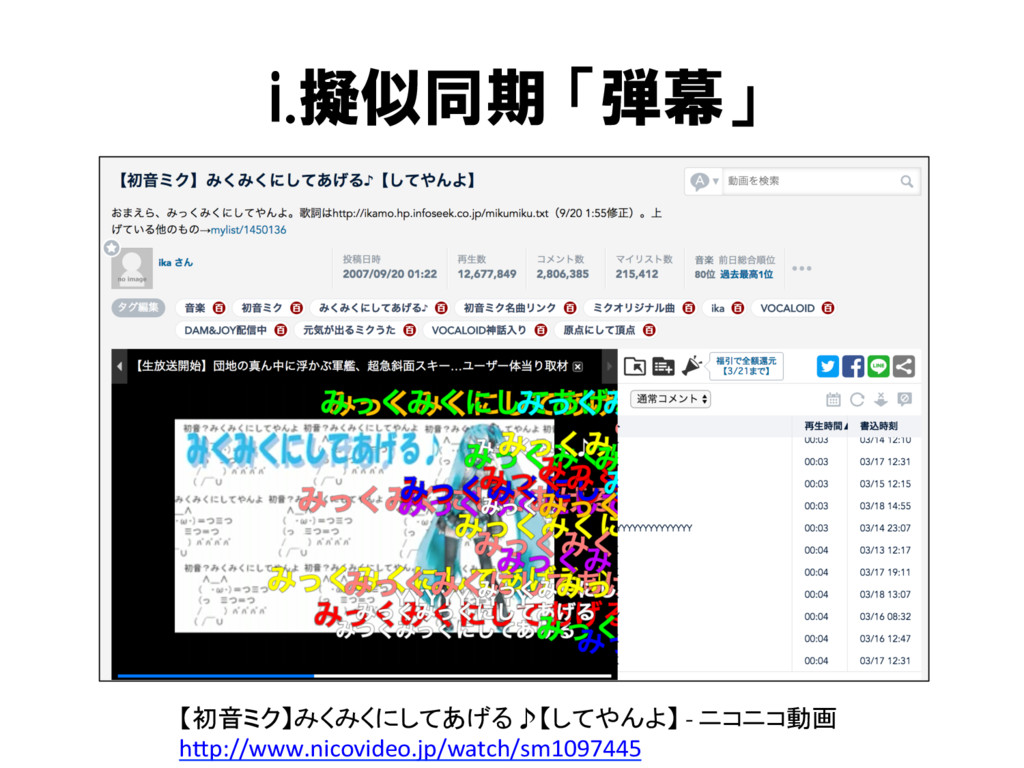
Task: Open dictionary icon next to 初音ミク名曲リンク tag
Action: [x=570, y=308]
